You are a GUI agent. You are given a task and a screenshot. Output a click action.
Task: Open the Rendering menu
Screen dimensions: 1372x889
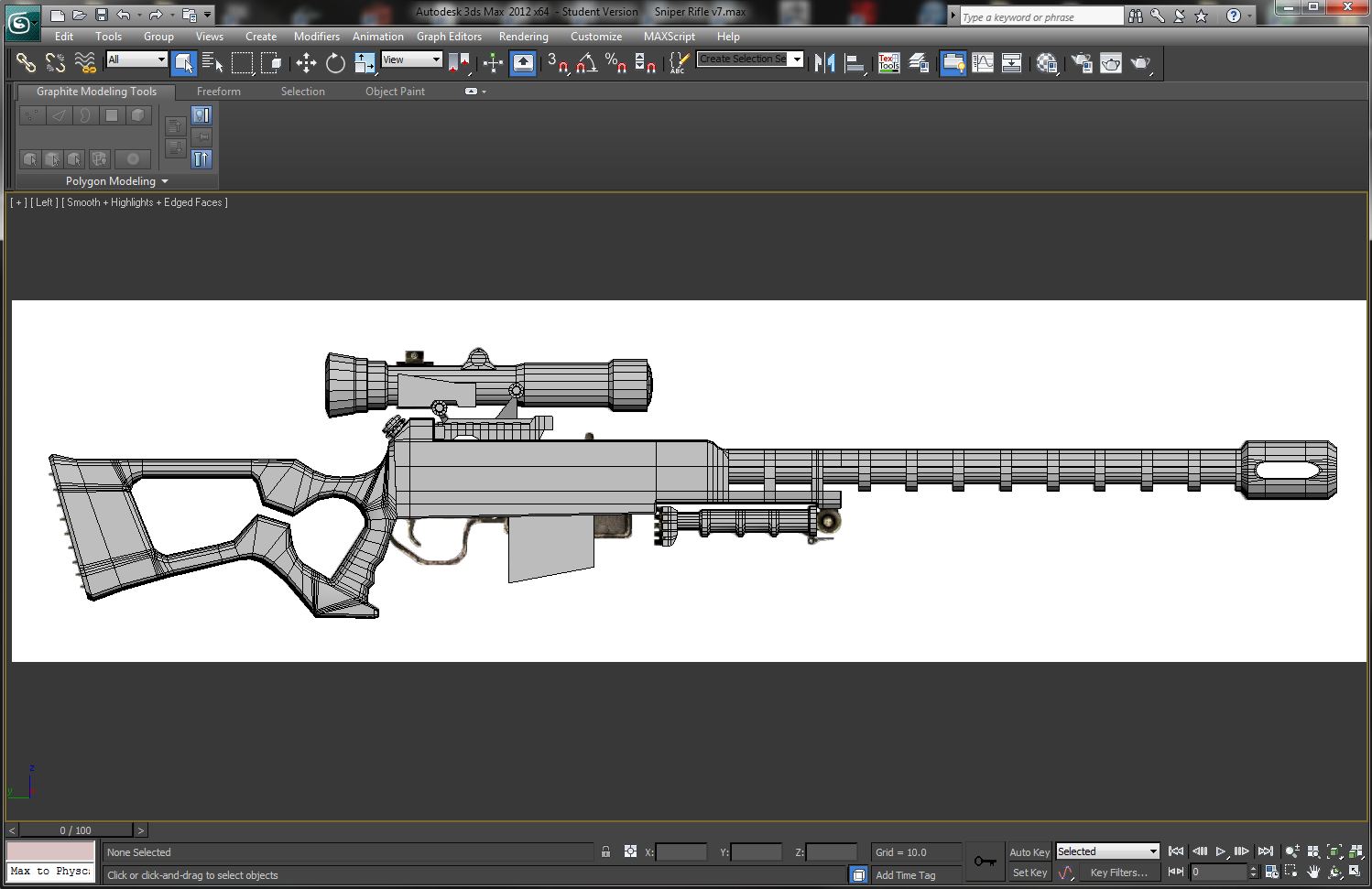coord(523,37)
